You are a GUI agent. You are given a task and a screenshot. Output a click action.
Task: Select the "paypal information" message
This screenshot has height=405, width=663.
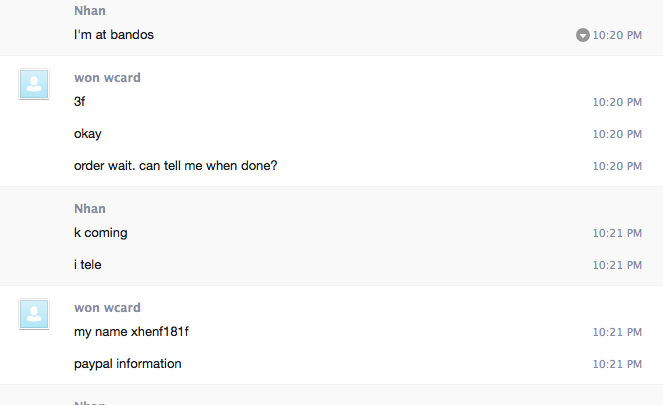click(128, 364)
